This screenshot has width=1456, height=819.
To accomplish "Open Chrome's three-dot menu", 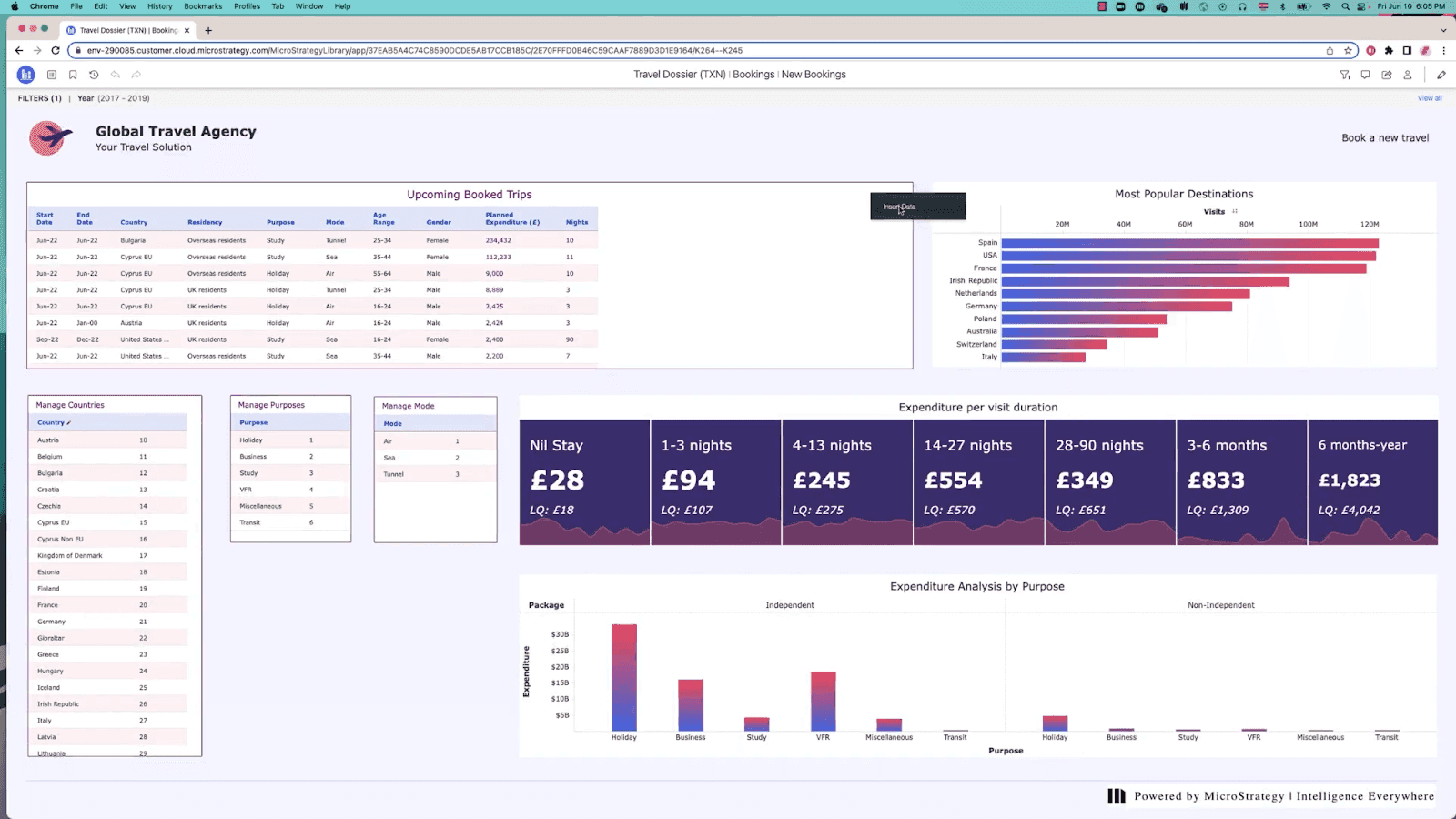I will [x=1446, y=50].
